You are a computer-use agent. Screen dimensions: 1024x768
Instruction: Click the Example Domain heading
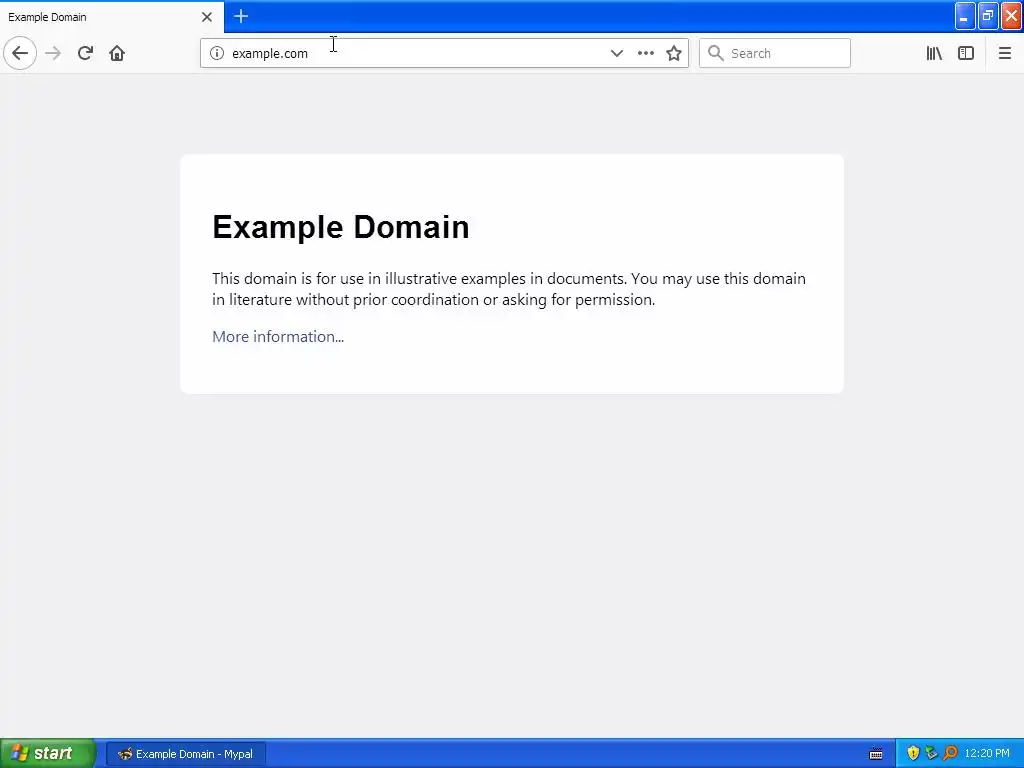click(x=340, y=227)
